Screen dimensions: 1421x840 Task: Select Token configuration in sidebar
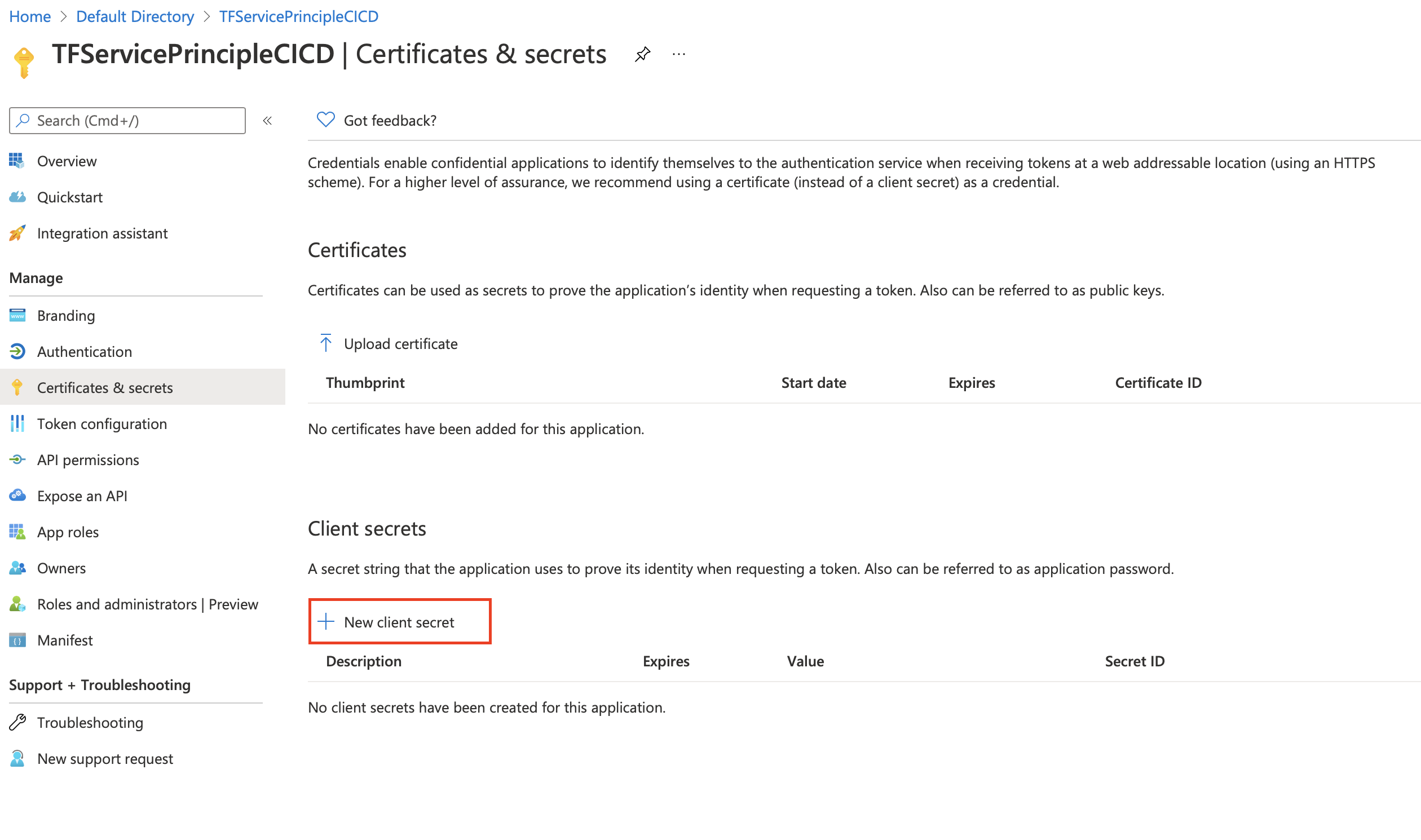[102, 423]
